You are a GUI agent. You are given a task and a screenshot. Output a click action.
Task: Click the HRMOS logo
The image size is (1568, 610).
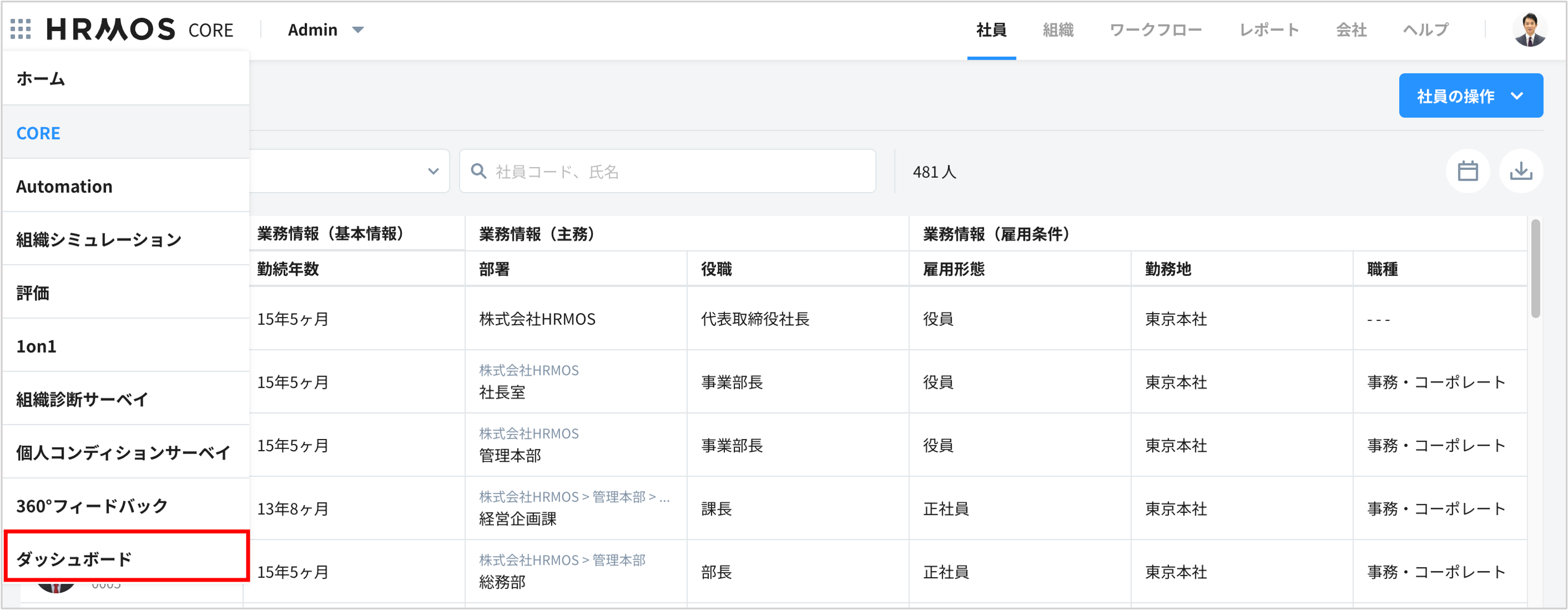[111, 29]
